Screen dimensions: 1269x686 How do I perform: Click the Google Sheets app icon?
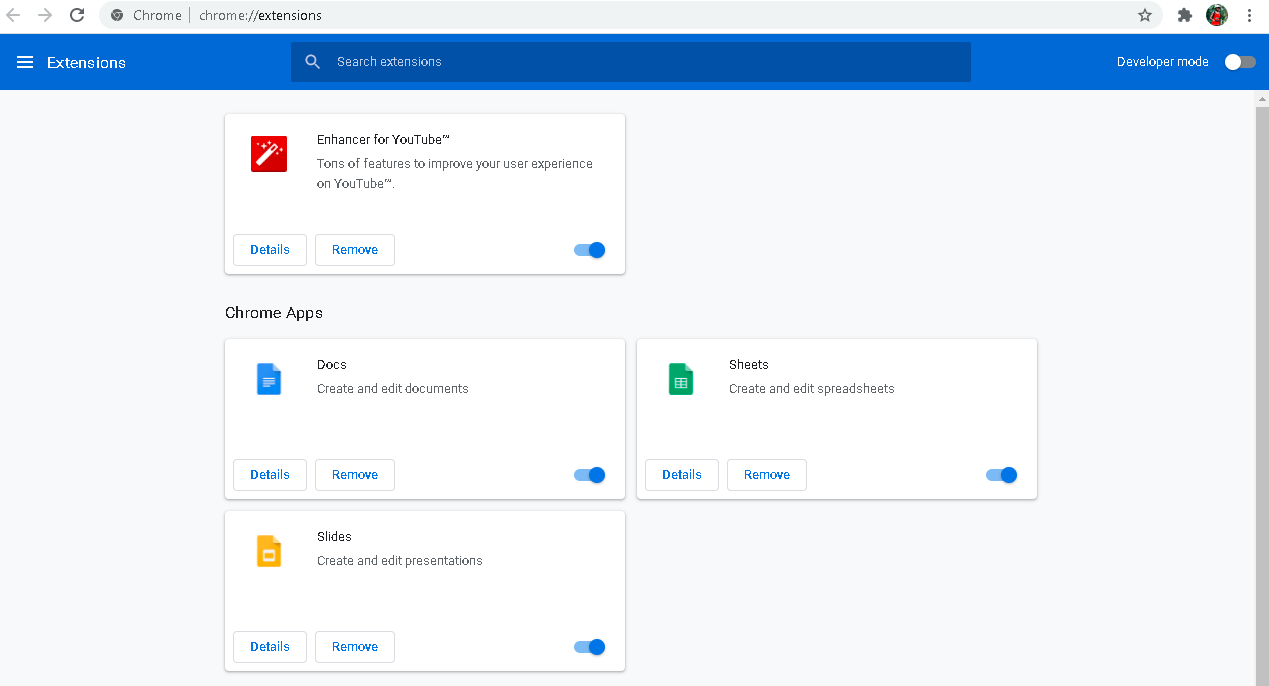681,379
